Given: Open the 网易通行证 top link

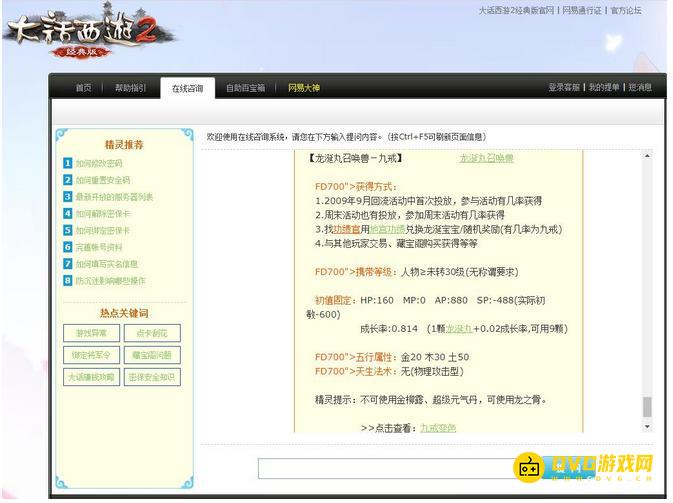Looking at the screenshot, I should [582, 10].
